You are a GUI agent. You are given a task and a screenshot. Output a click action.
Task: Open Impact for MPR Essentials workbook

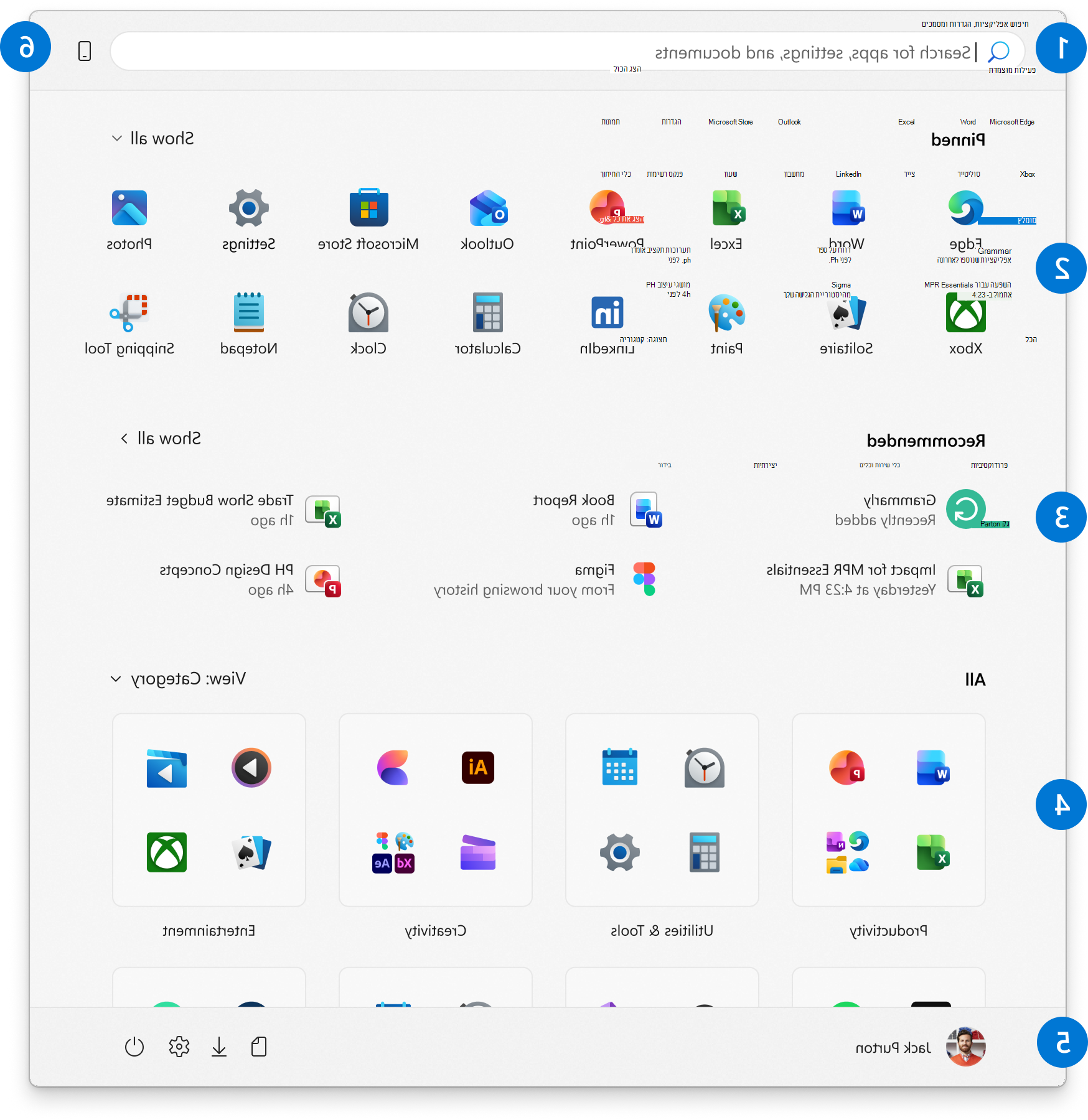point(875,580)
